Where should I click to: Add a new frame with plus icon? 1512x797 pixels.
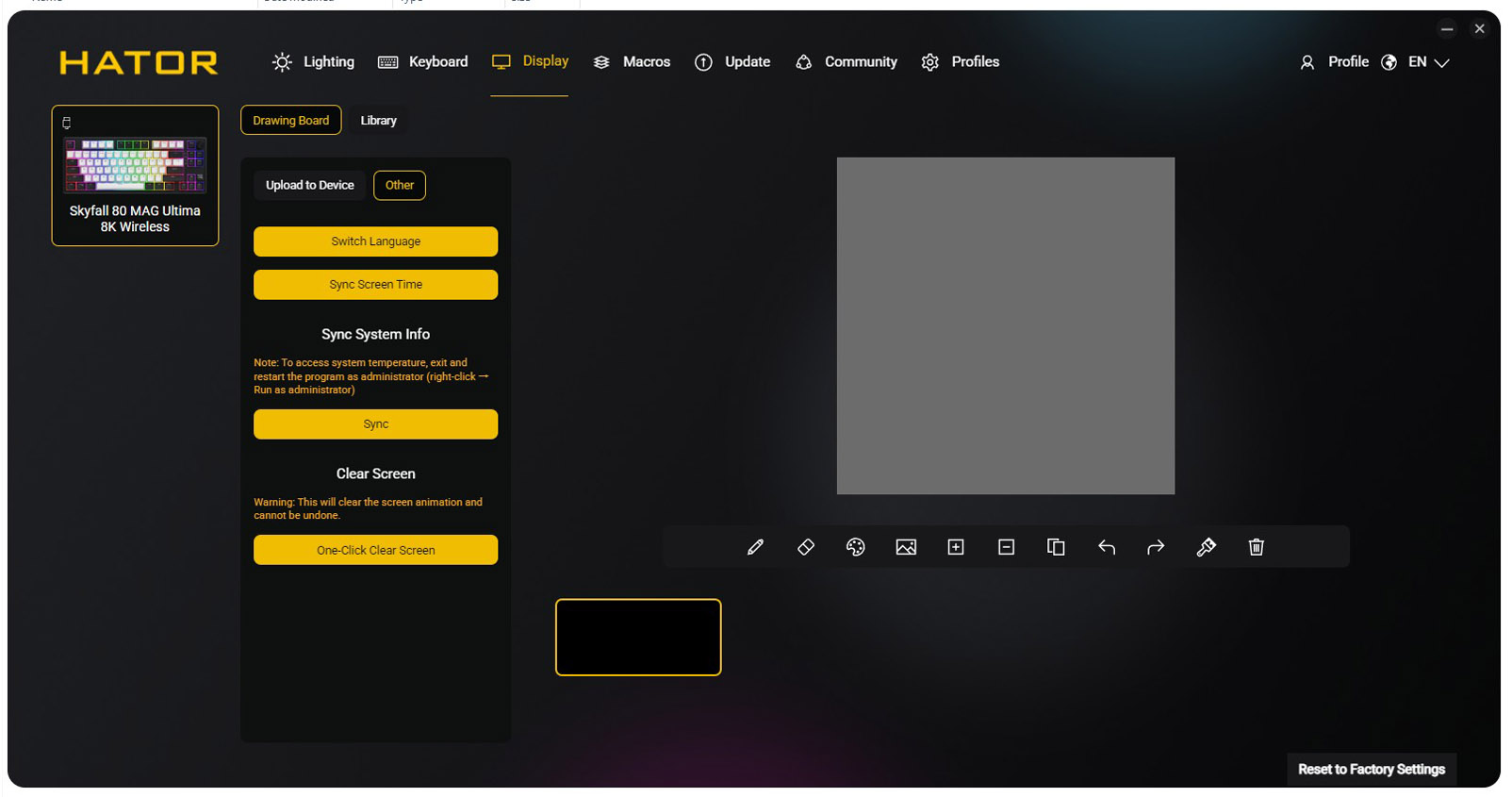coord(956,547)
